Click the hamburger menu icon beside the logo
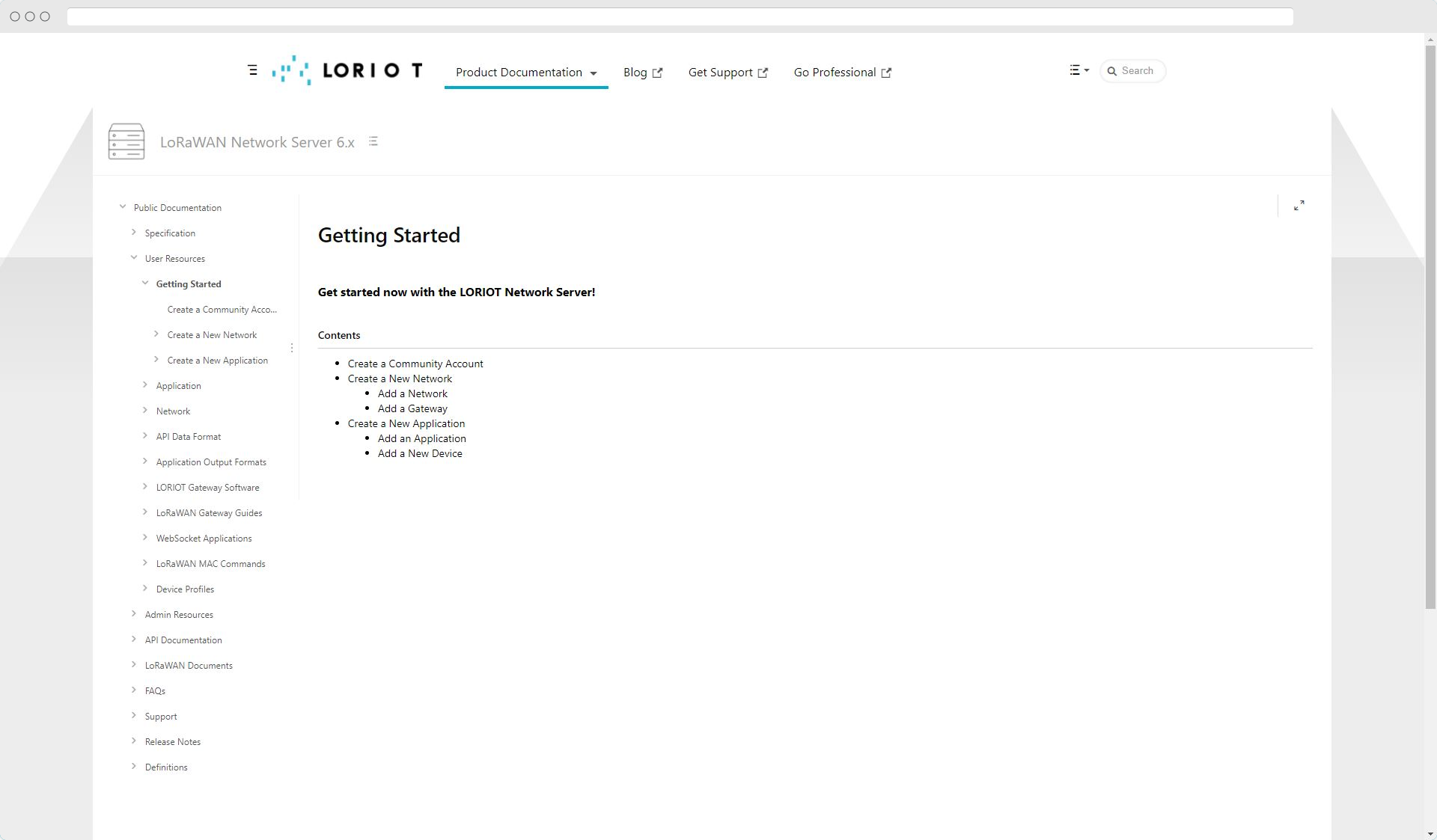Screen dimensions: 1437x840 252,70
